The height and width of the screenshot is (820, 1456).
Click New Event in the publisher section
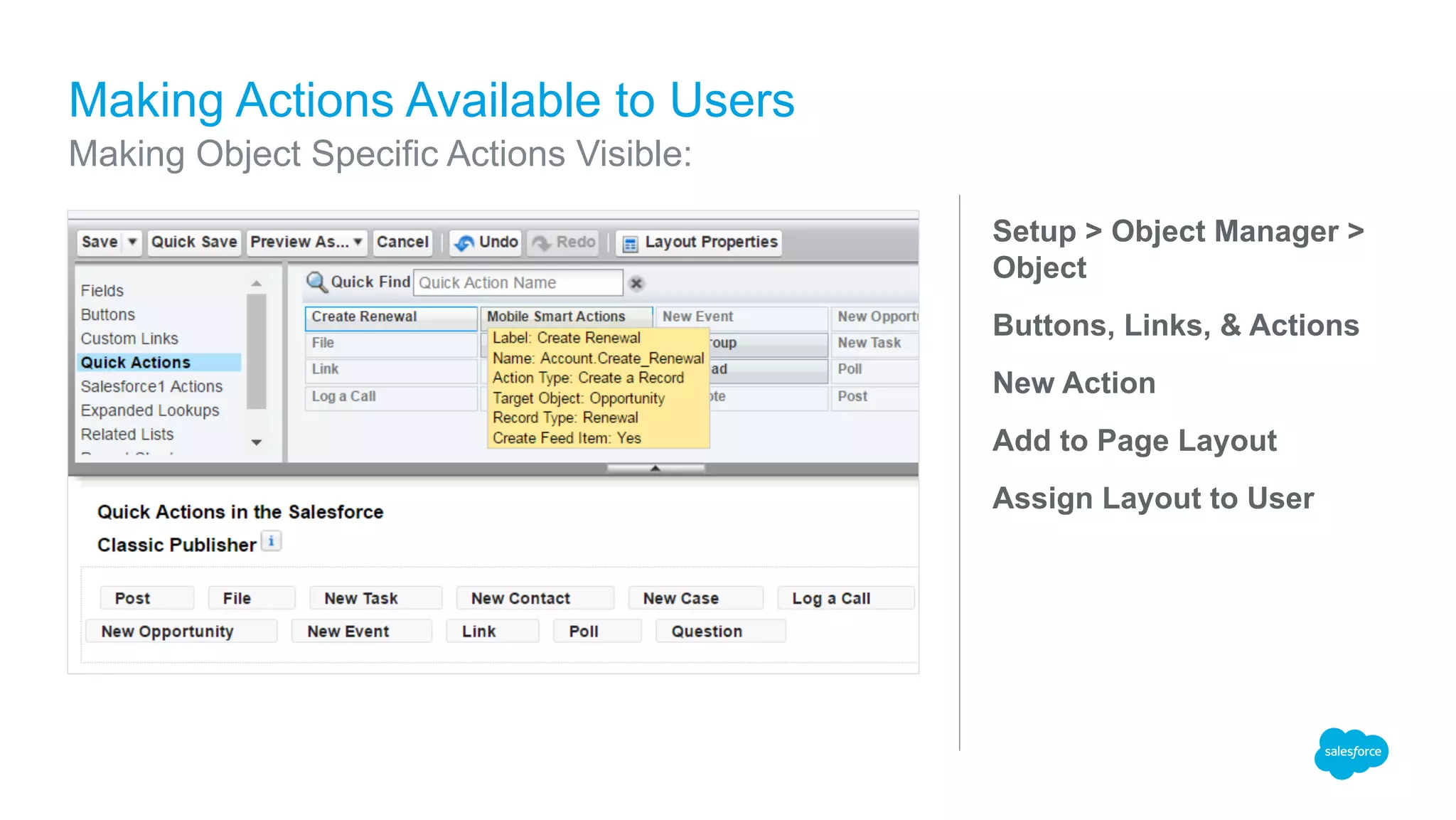pyautogui.click(x=362, y=631)
